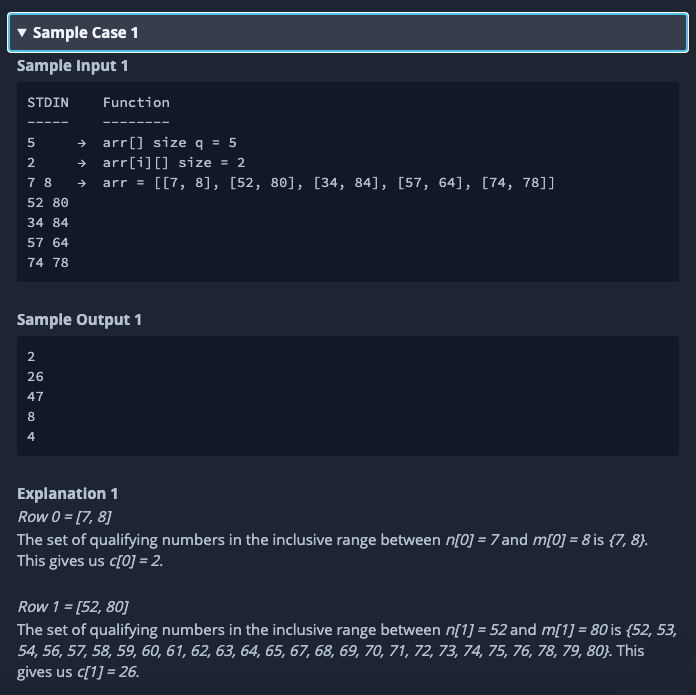696x695 pixels.
Task: Click the Sample Output 1 heading
Action: click(x=80, y=320)
